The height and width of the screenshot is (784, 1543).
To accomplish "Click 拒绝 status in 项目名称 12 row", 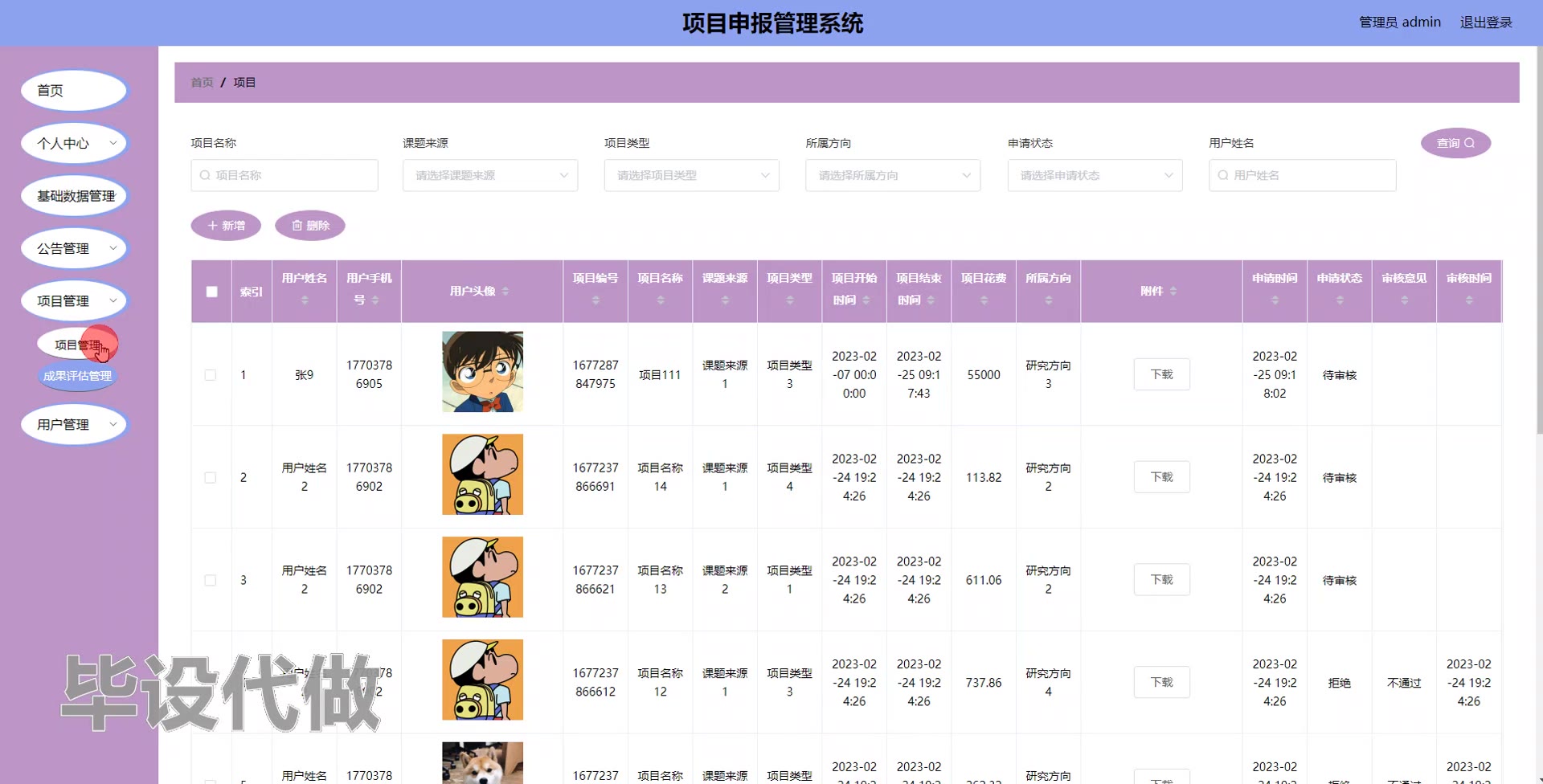I will (x=1340, y=683).
